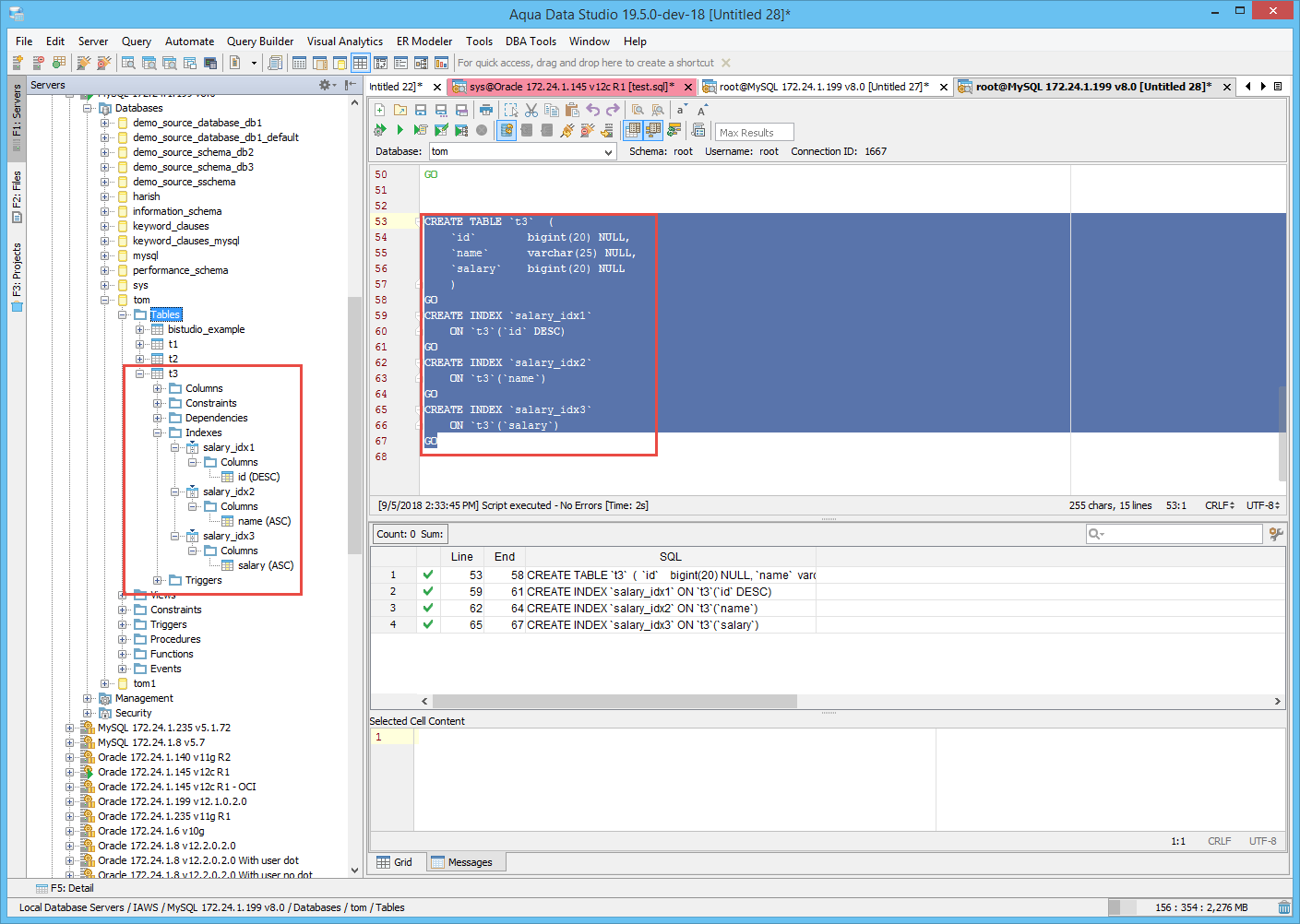Click the Copy icon in editor toolbar

tap(552, 110)
